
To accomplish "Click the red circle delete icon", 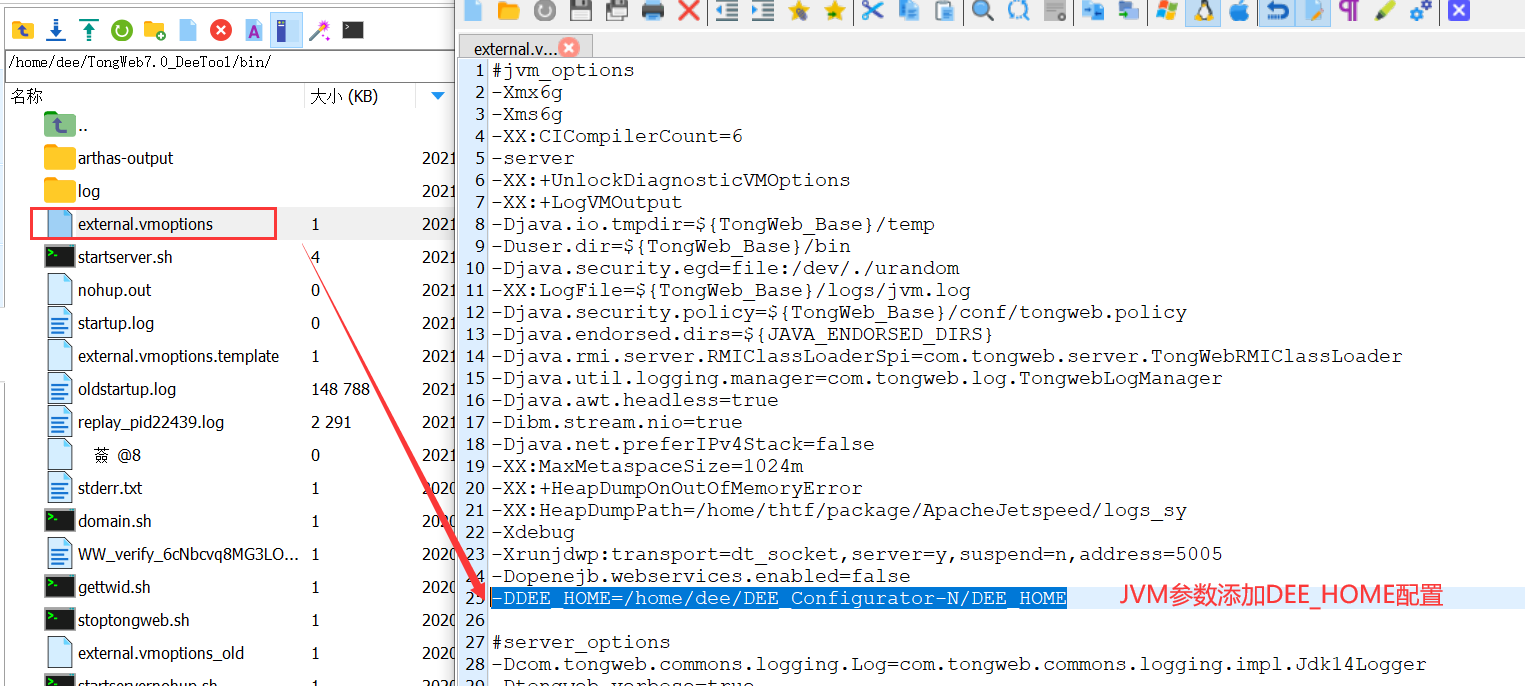I will click(x=221, y=30).
